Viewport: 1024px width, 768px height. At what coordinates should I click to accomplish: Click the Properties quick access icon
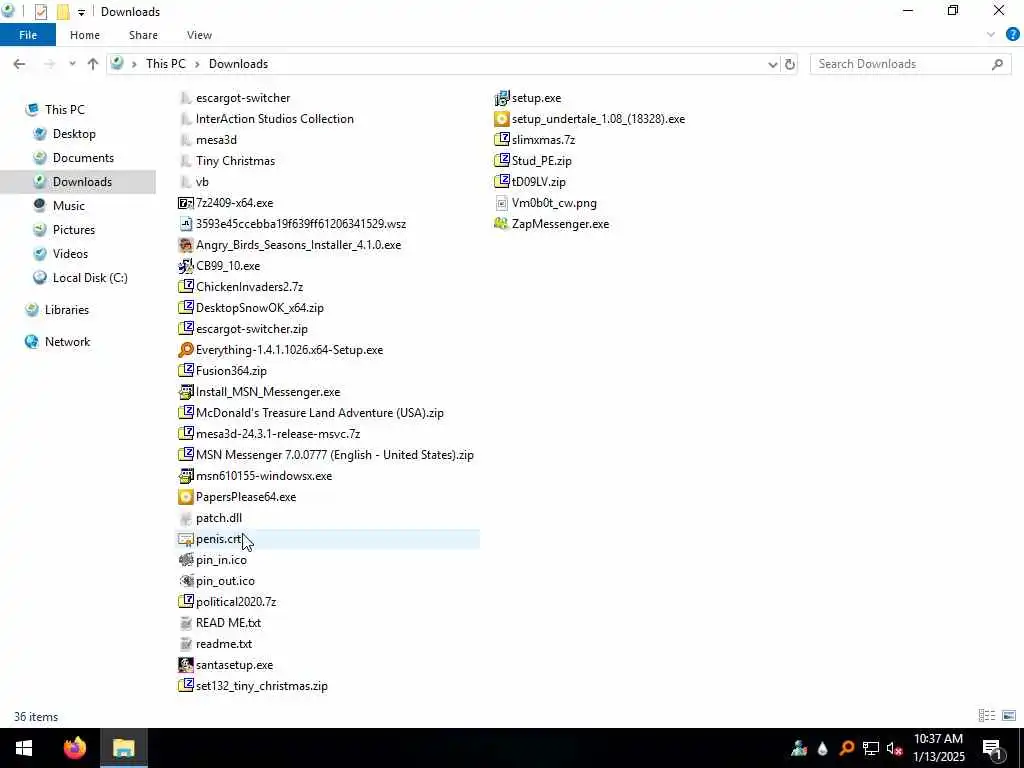click(x=40, y=12)
